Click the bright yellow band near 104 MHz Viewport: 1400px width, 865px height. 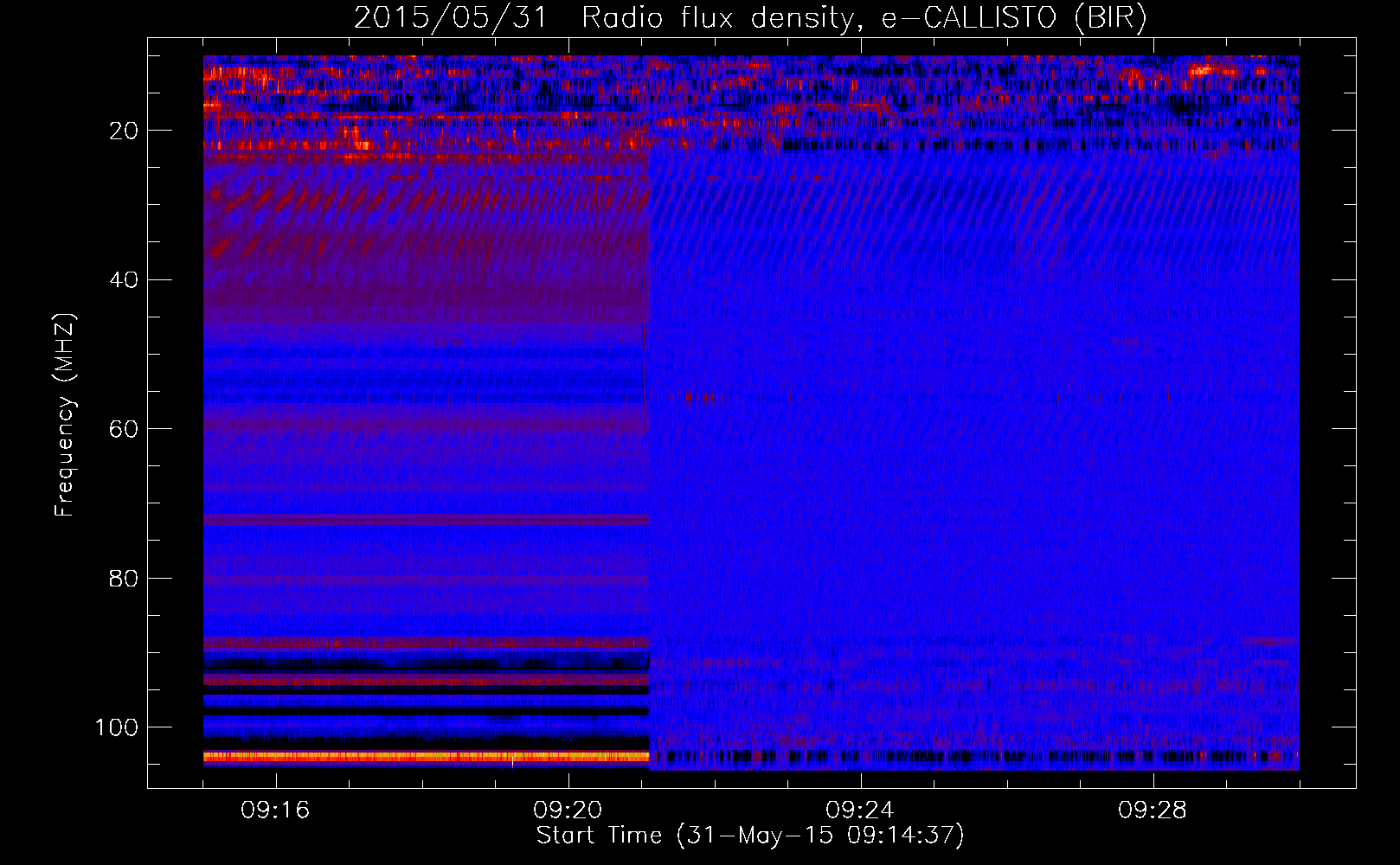pos(427,756)
